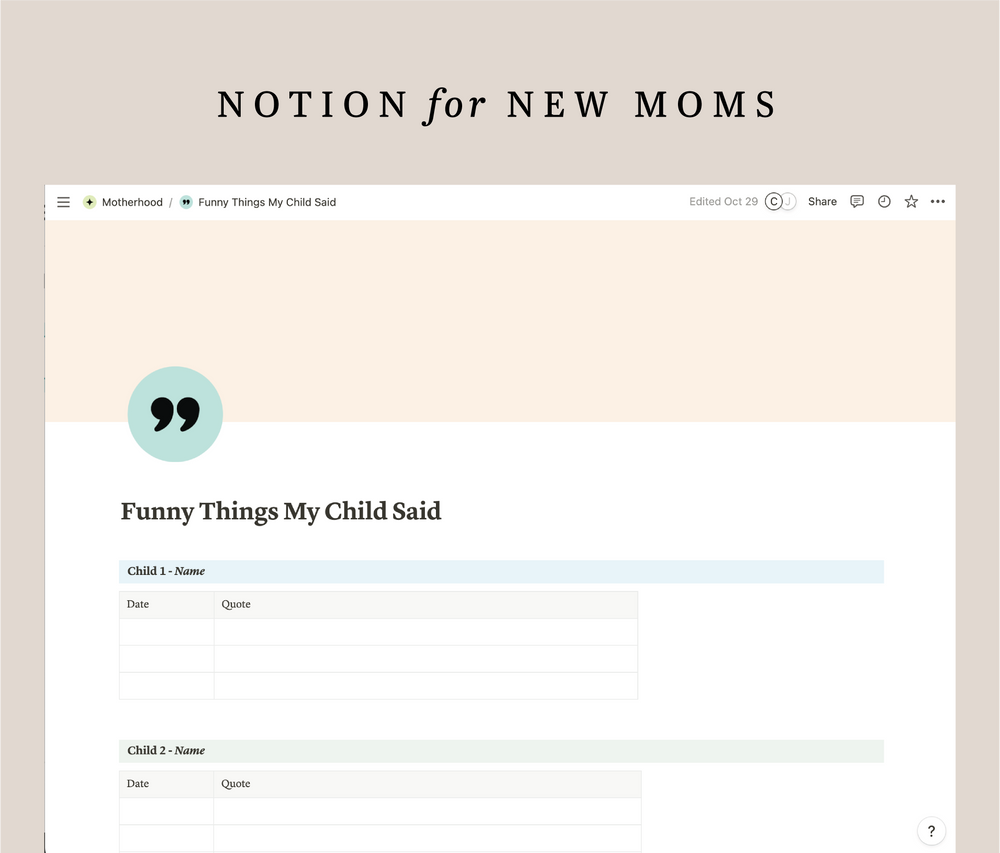Click the first Date cell under Child 1
The image size is (1000, 853).
click(x=166, y=632)
